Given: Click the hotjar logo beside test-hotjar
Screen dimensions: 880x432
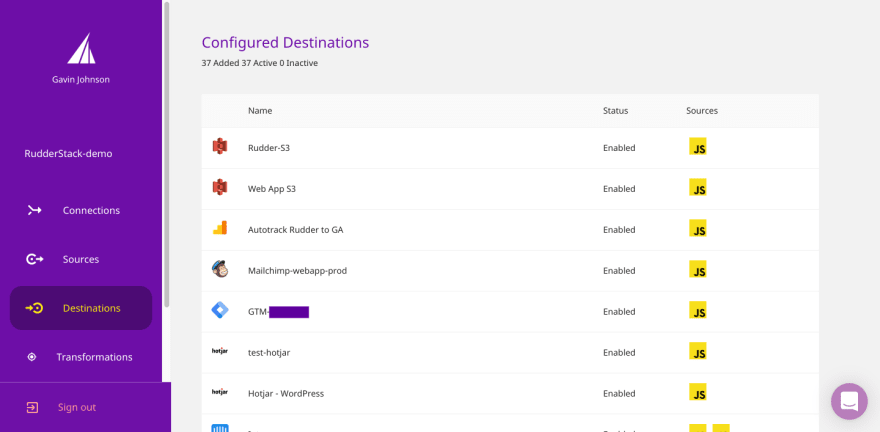Looking at the screenshot, I should point(220,351).
